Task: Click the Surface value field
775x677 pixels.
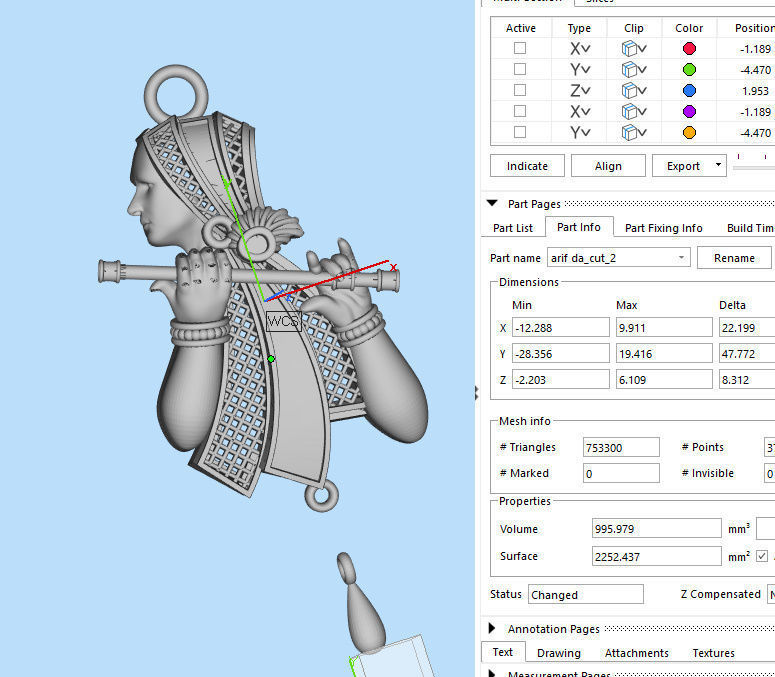Action: click(x=656, y=556)
